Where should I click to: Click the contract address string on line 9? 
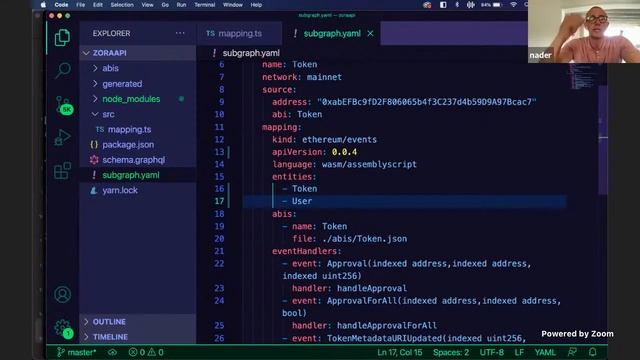(427, 102)
